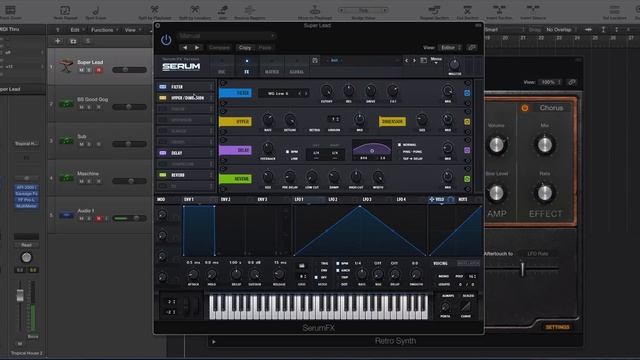This screenshot has height=360, width=640.
Task: Enable the Delay BPM checkbox
Action: click(287, 152)
